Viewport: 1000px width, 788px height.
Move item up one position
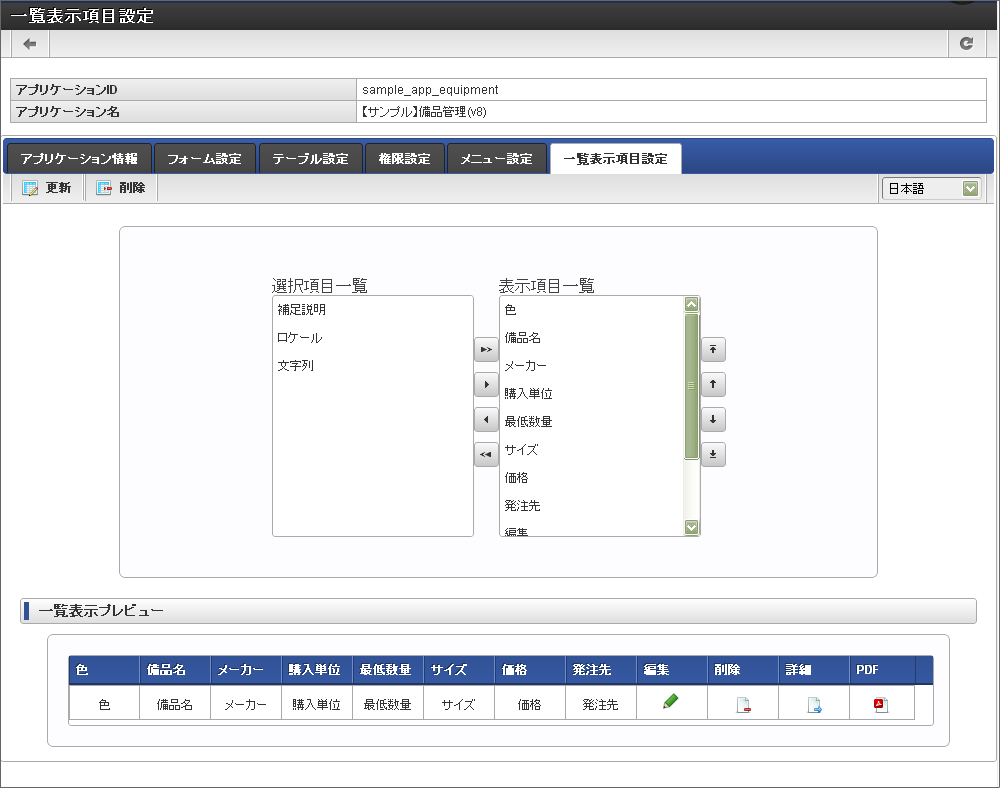[x=713, y=384]
